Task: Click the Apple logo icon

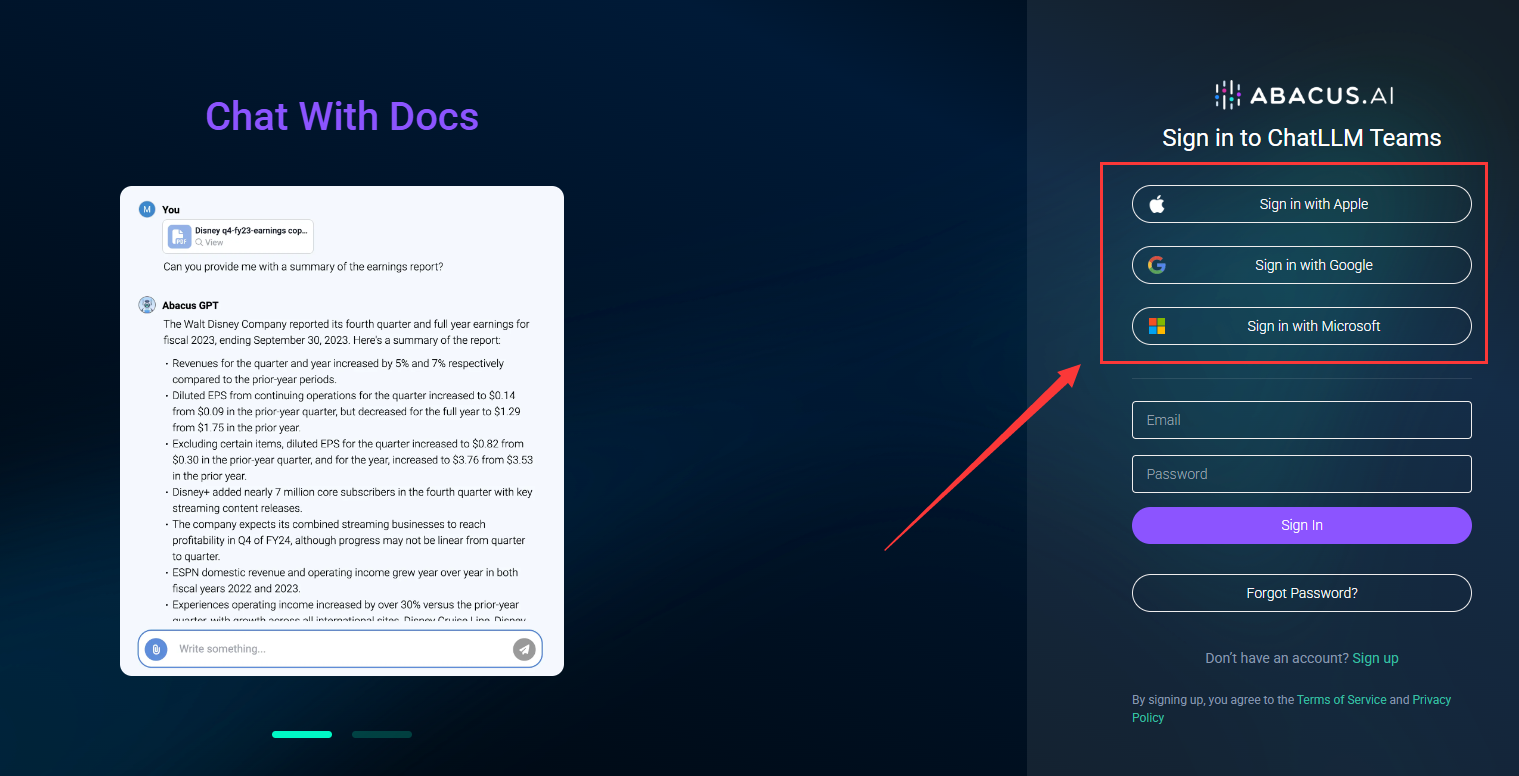Action: (1157, 204)
